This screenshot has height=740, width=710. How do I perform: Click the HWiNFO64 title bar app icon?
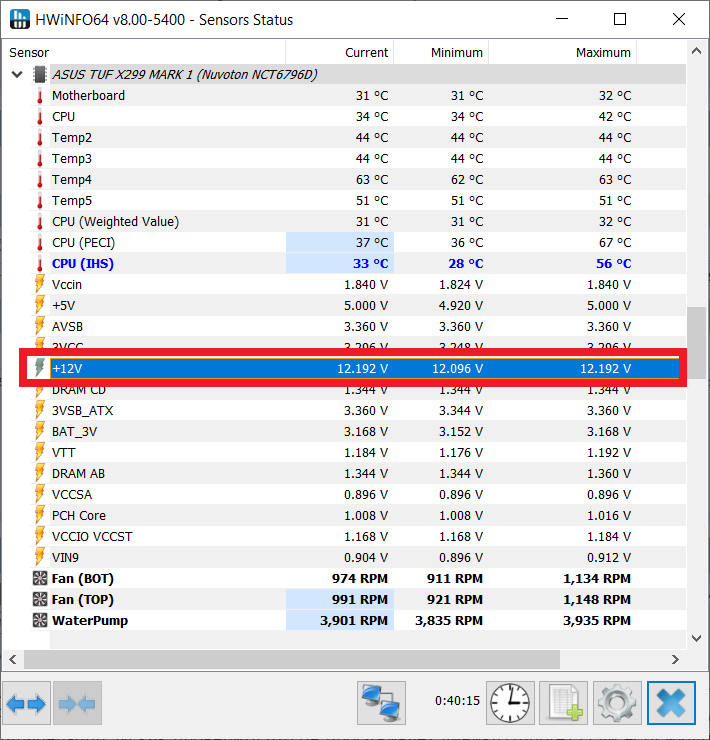[x=20, y=19]
